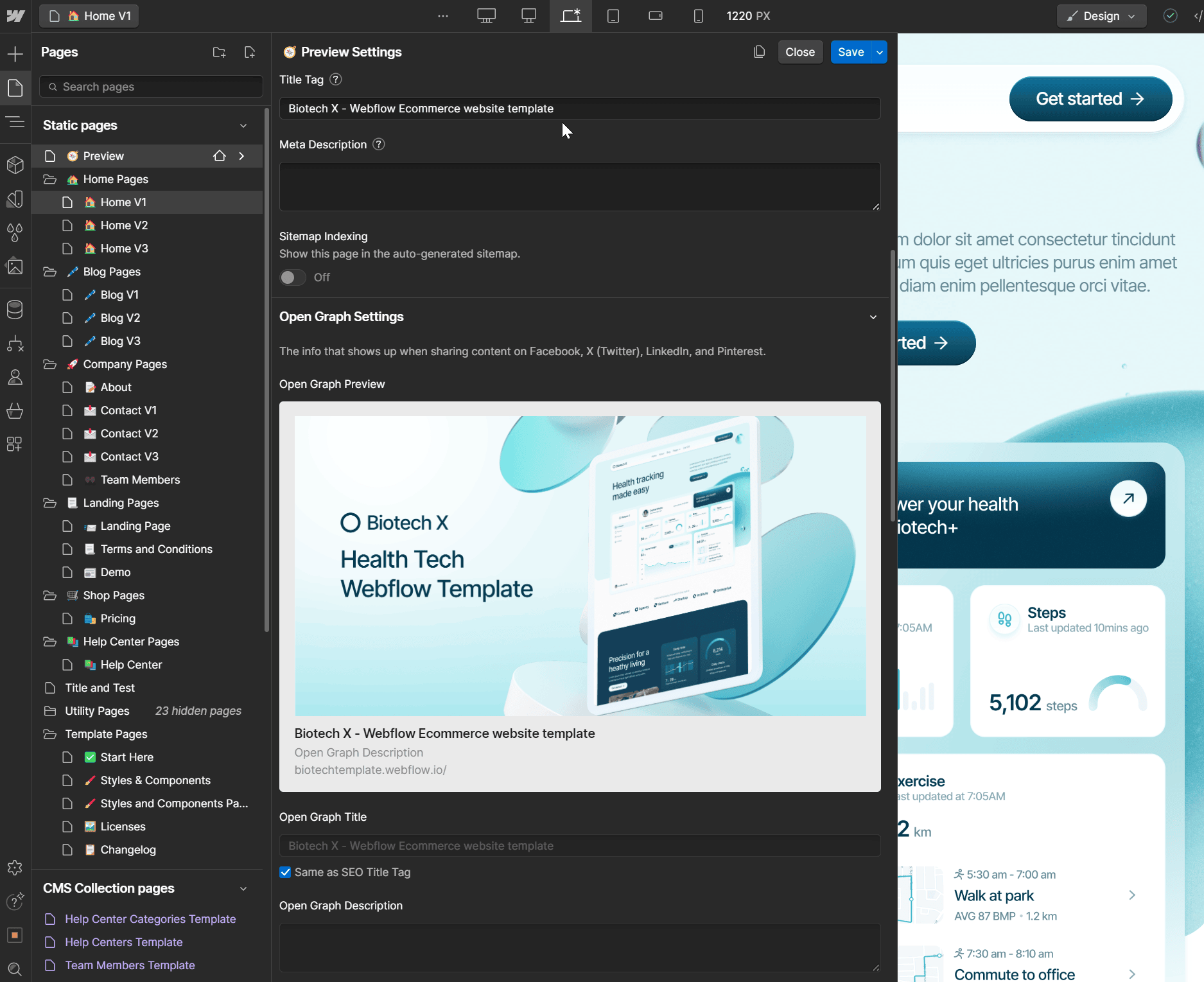Collapse the Open Graph Settings section
Screen dimensions: 1204x982
tap(873, 317)
